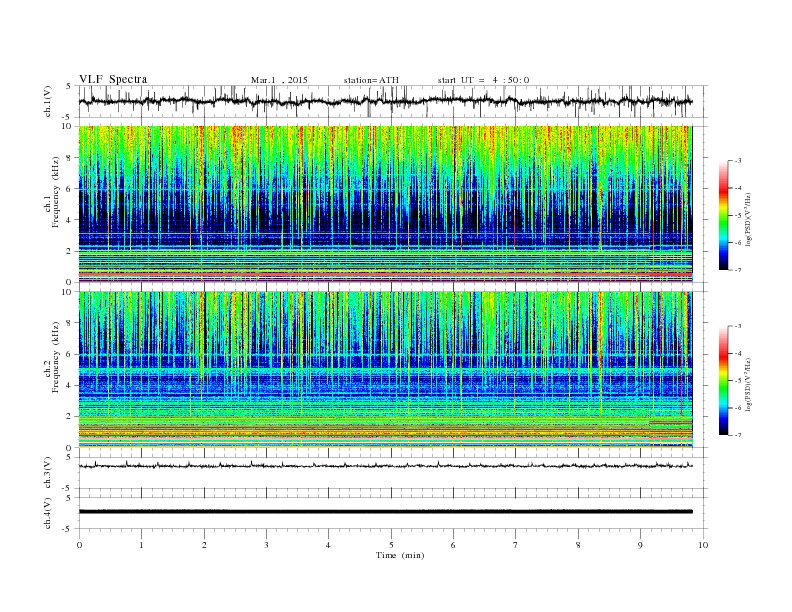Select the date text "Mar.1 , 2015"
792x612 pixels.
click(x=279, y=80)
